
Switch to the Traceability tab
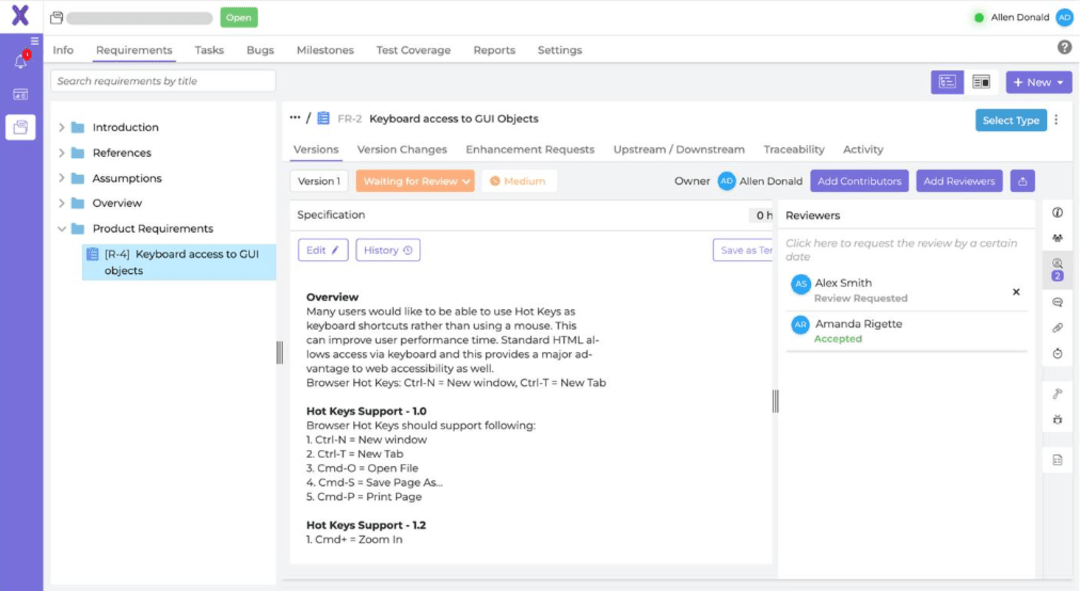click(x=794, y=149)
